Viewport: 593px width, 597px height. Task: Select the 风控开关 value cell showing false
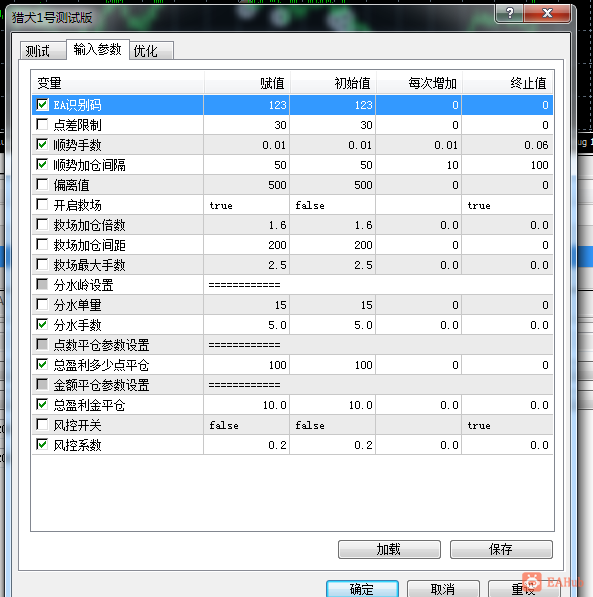[x=246, y=425]
